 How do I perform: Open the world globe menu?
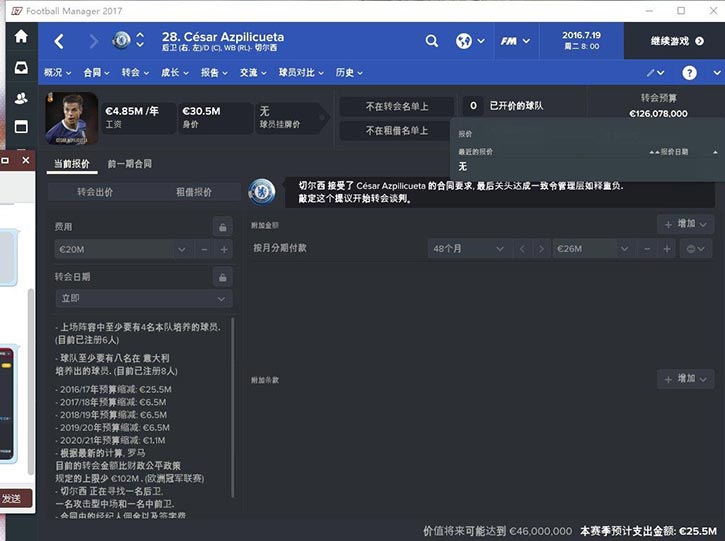(x=470, y=41)
